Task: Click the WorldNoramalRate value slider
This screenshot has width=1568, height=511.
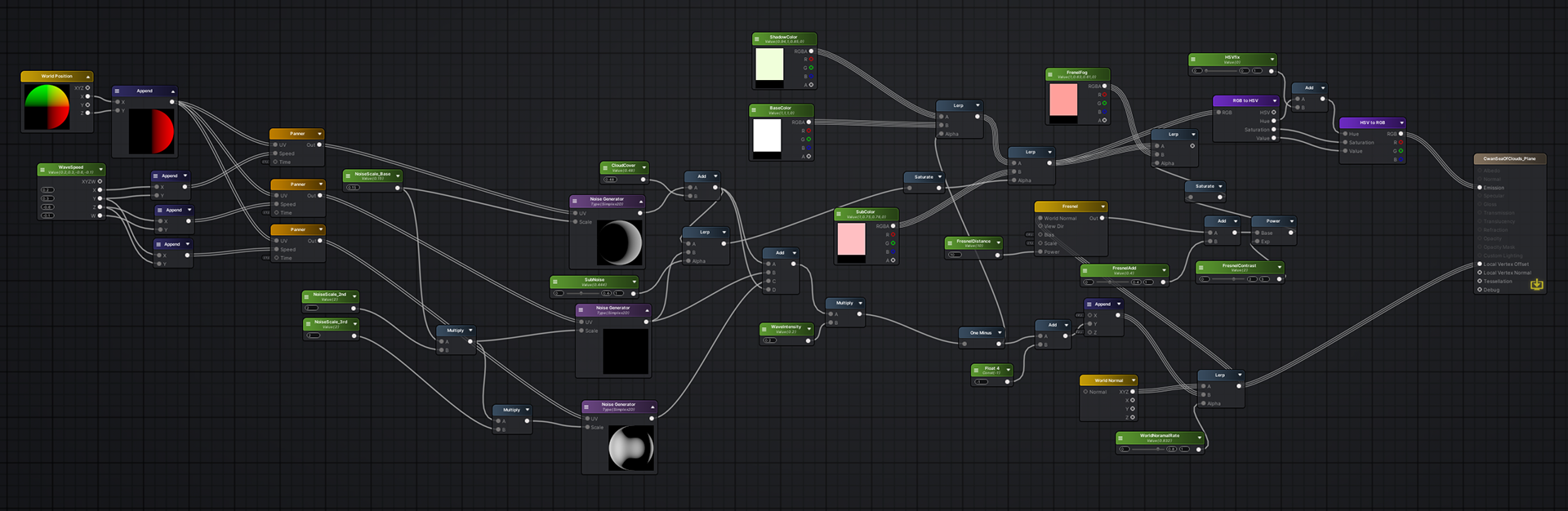Action: point(1149,449)
